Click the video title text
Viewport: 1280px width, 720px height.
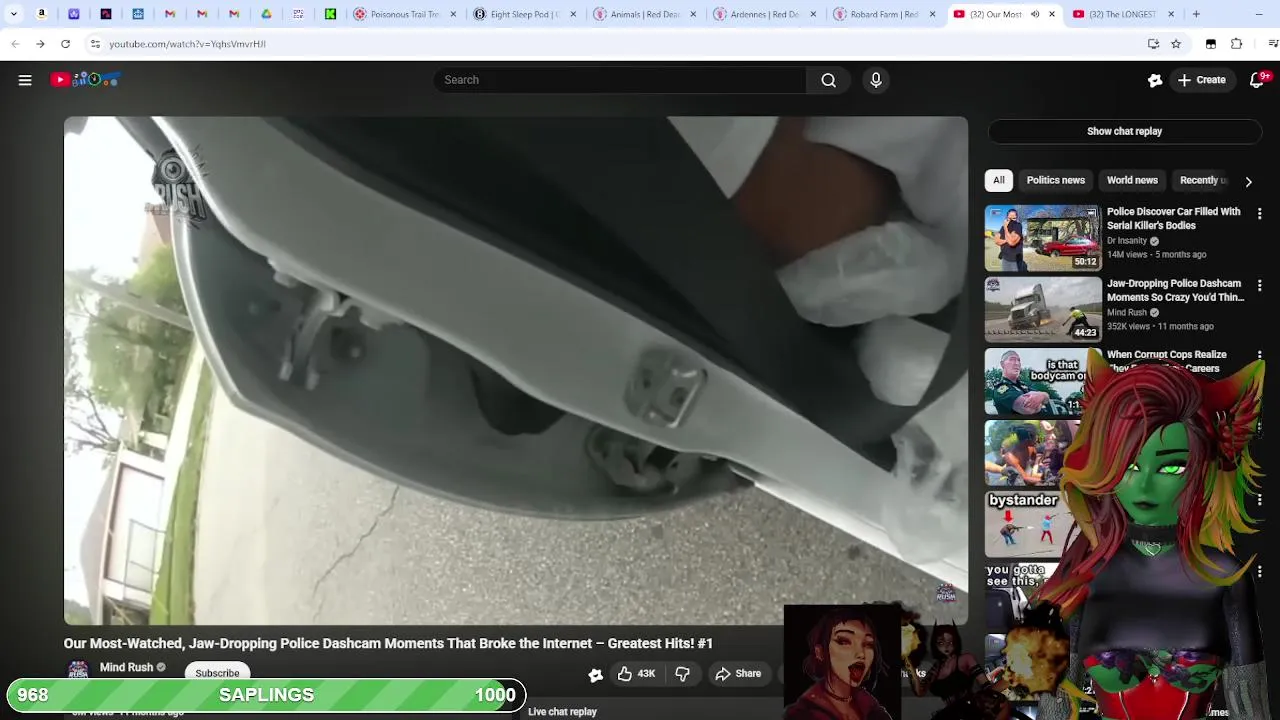tap(388, 643)
